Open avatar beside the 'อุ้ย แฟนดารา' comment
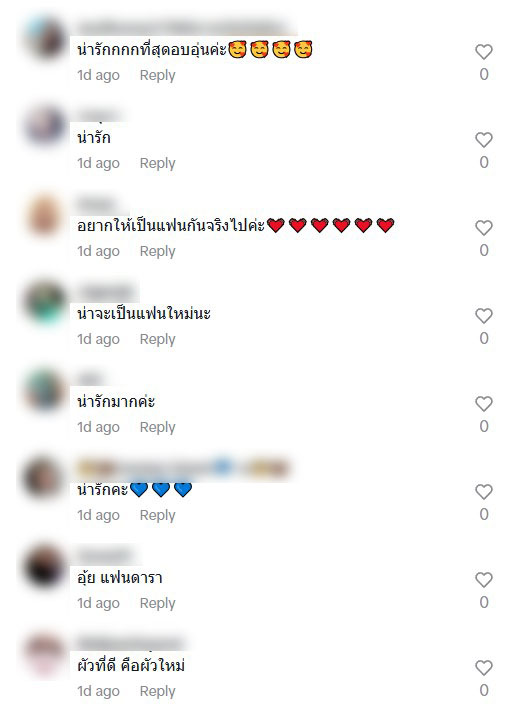The height and width of the screenshot is (710, 522). pos(45,566)
